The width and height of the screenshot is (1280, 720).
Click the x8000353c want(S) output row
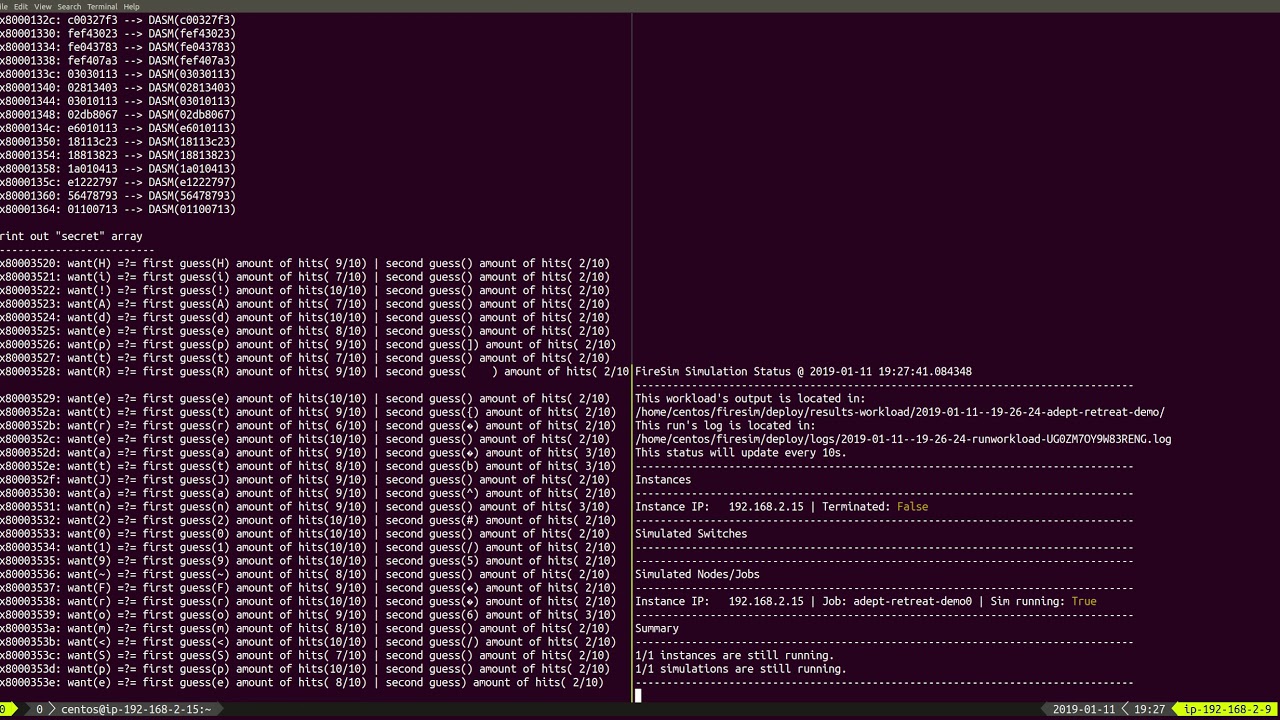click(305, 655)
